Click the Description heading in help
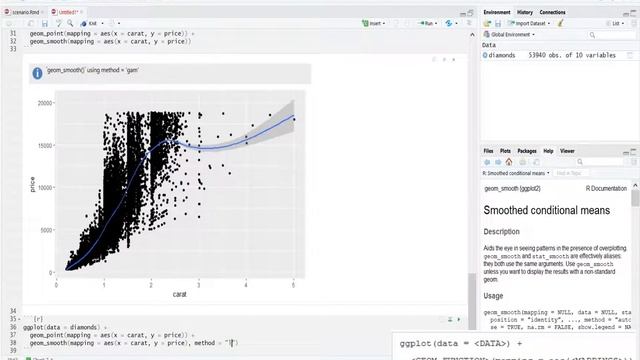The height and width of the screenshot is (360, 640). pyautogui.click(x=501, y=231)
